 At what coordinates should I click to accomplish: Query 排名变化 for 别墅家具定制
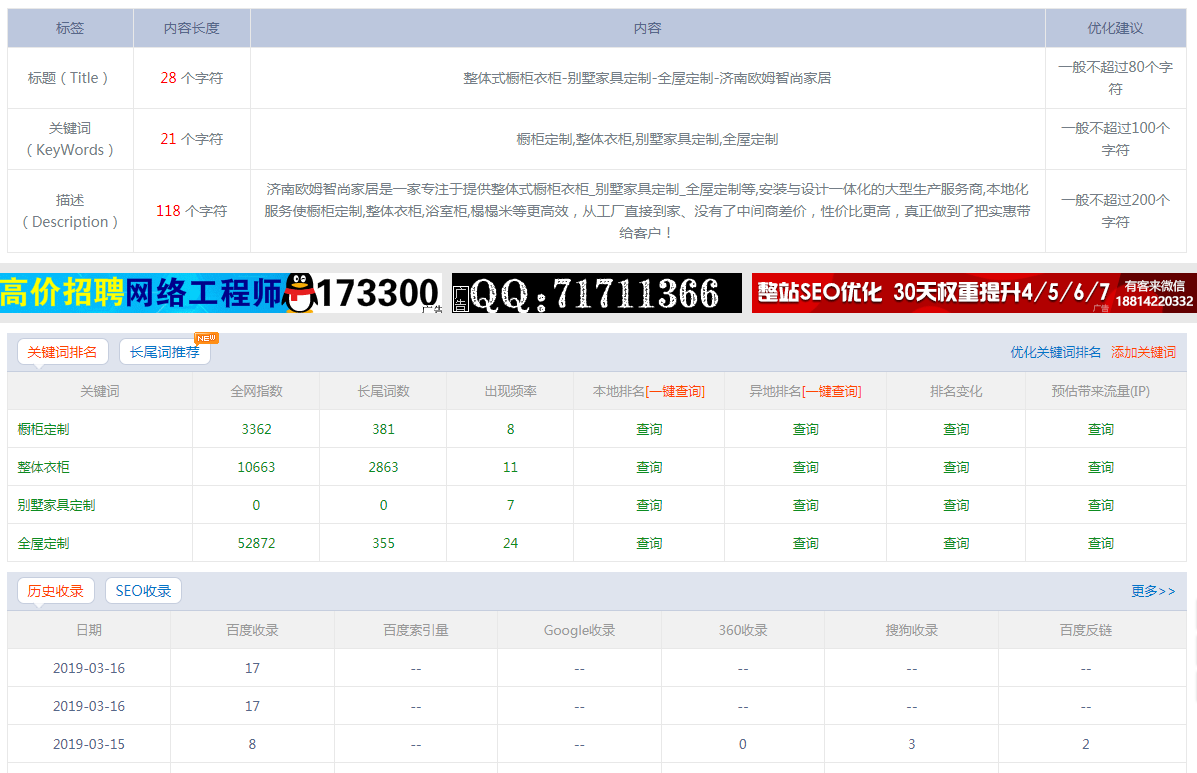(956, 505)
